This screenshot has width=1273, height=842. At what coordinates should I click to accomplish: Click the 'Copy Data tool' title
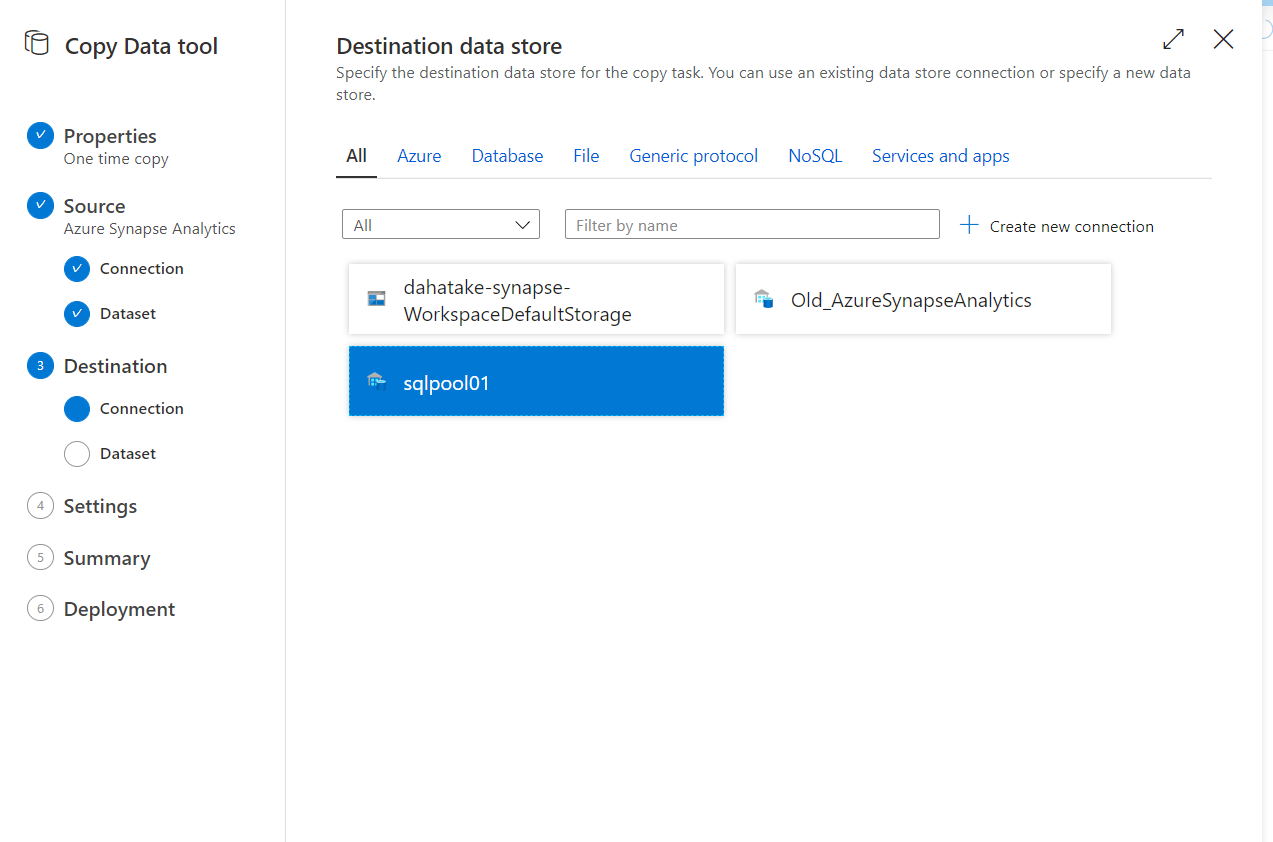pyautogui.click(x=141, y=46)
